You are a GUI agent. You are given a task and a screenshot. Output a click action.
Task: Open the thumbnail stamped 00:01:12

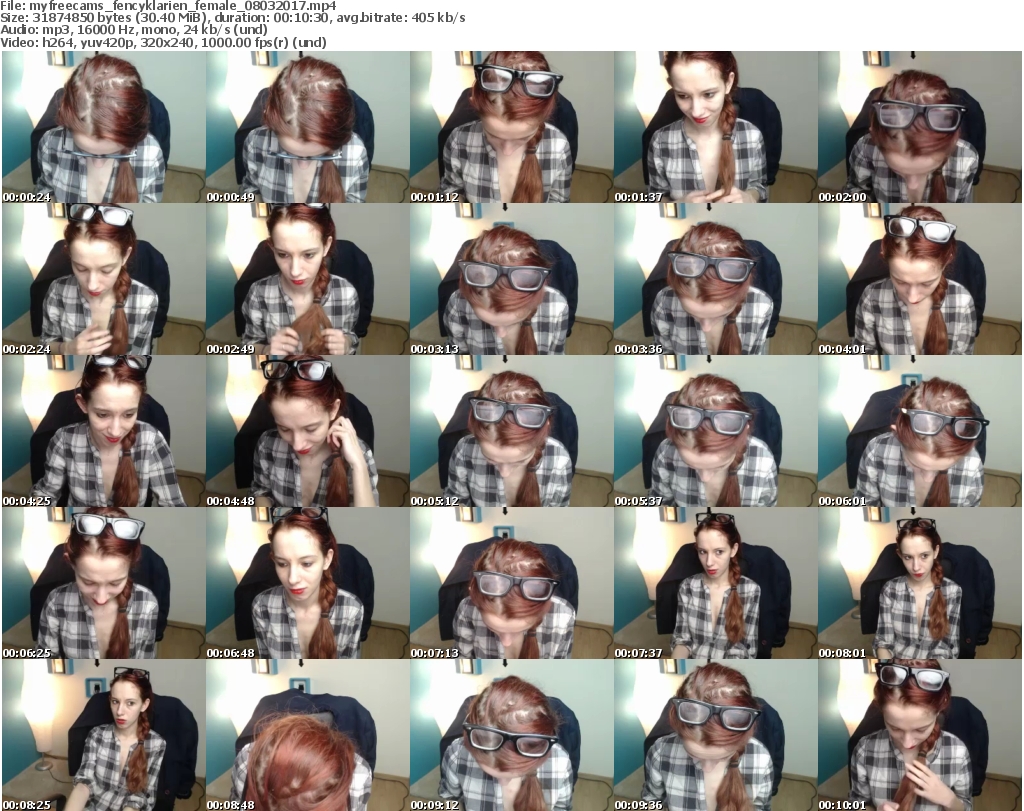pos(511,127)
